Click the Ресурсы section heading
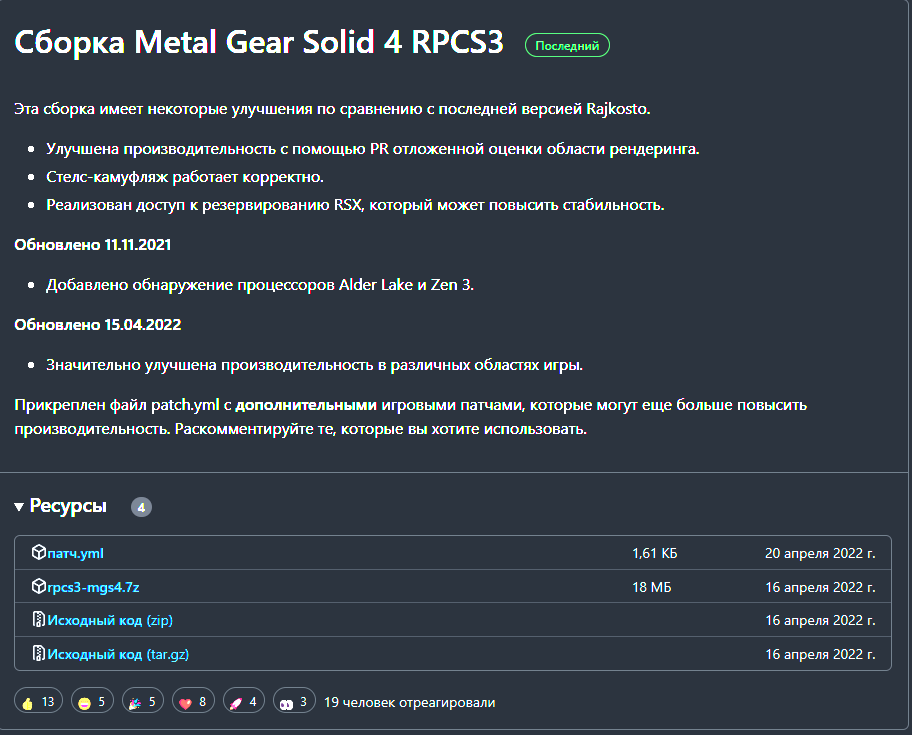 pos(68,507)
